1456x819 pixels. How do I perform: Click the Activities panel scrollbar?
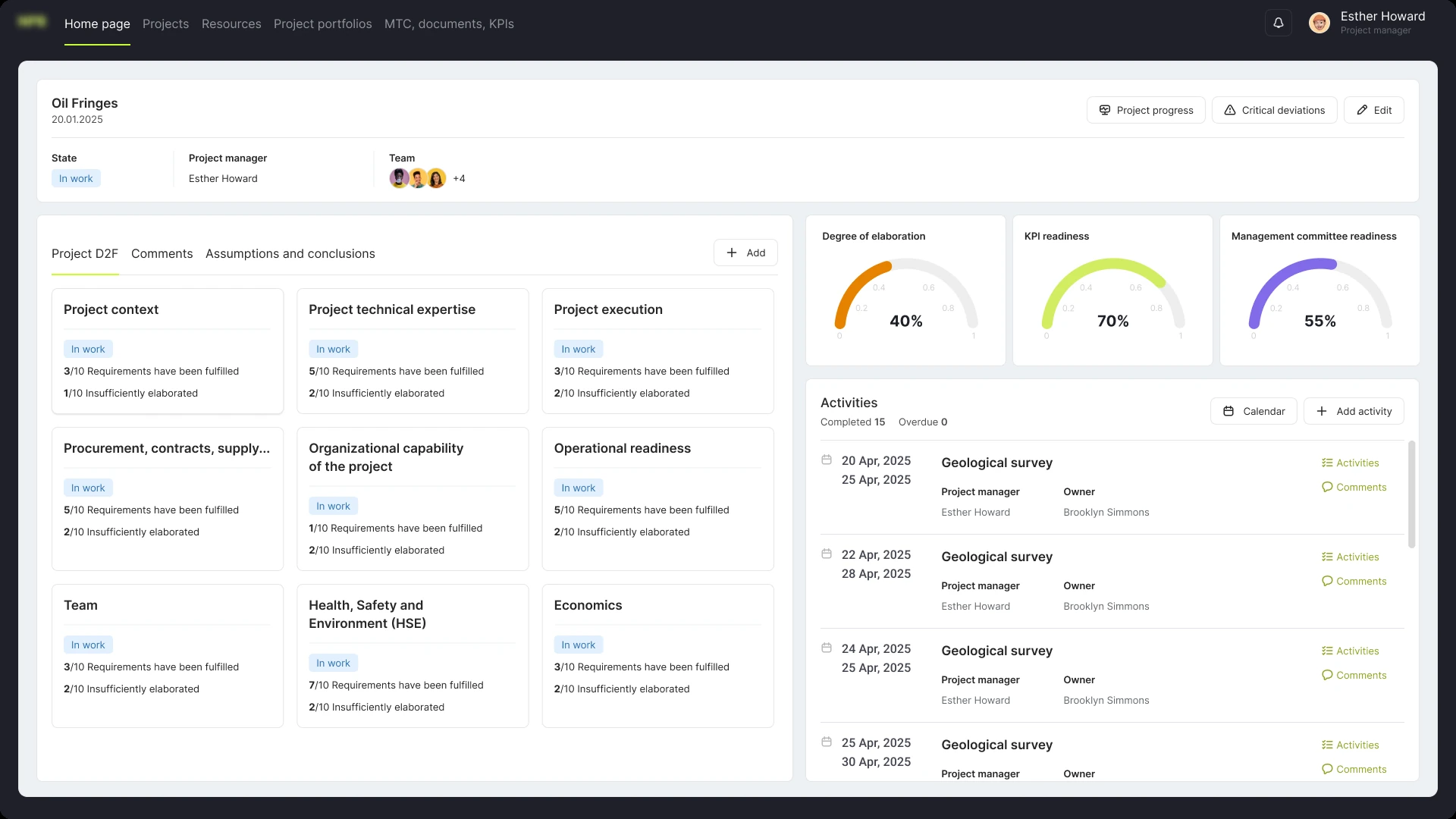click(1411, 494)
